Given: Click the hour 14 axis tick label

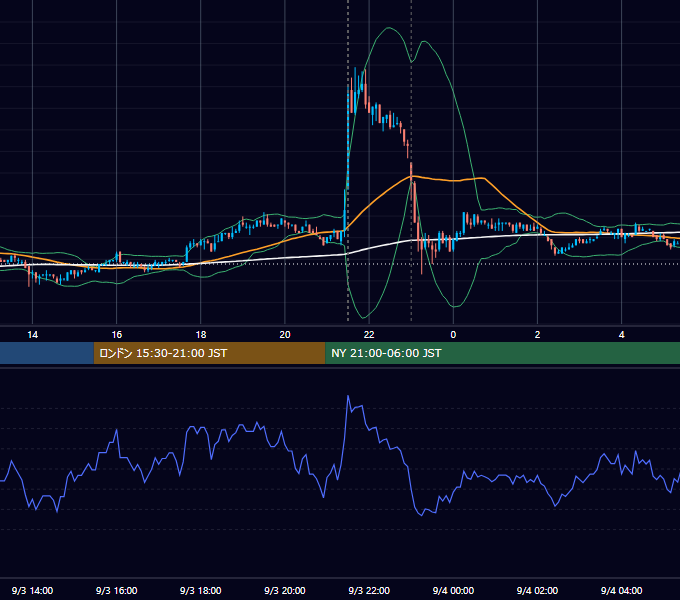Looking at the screenshot, I should point(33,335).
